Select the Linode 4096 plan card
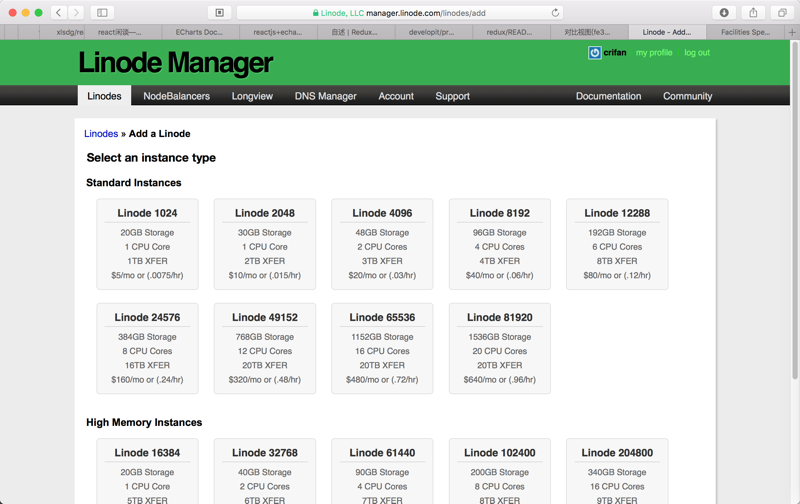This screenshot has height=504, width=800. (x=382, y=244)
